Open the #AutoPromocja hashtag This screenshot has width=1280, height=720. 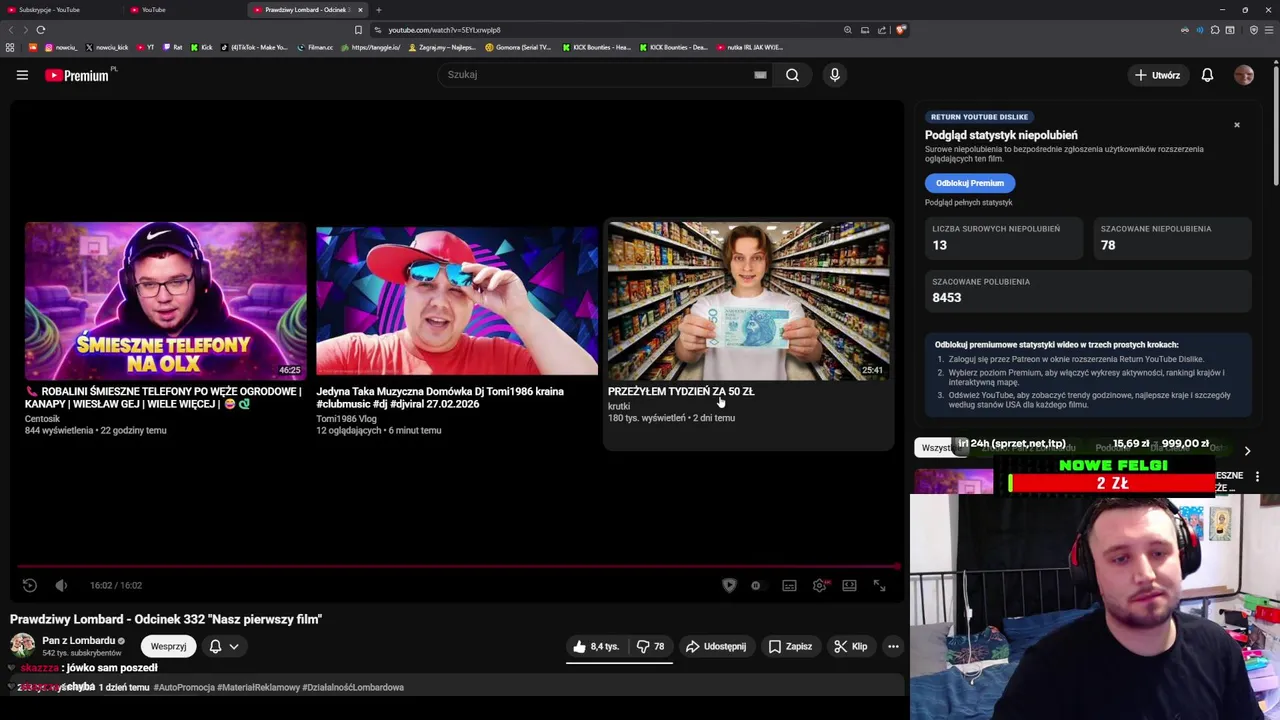[x=183, y=688]
